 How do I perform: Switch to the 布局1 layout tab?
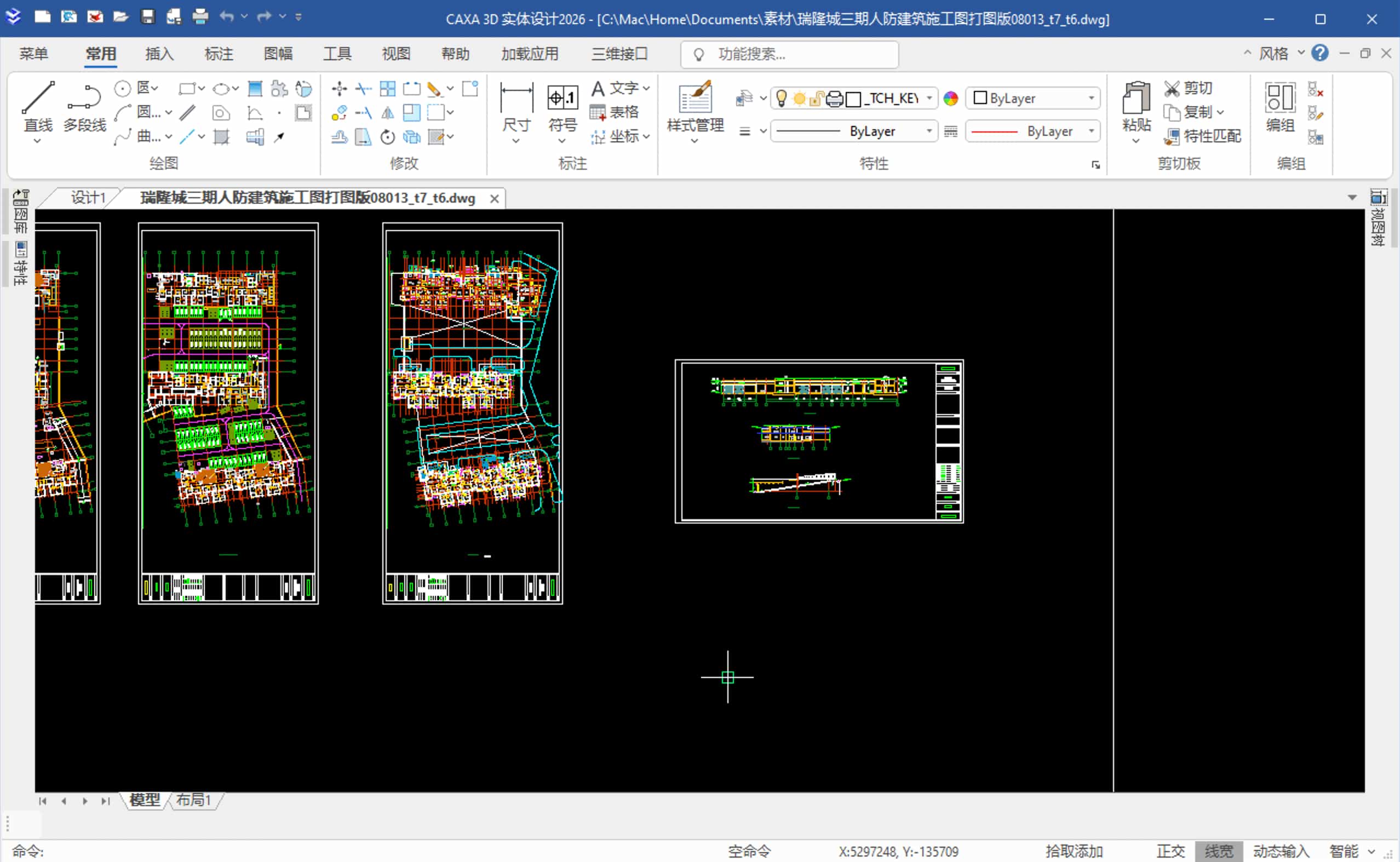[193, 801]
